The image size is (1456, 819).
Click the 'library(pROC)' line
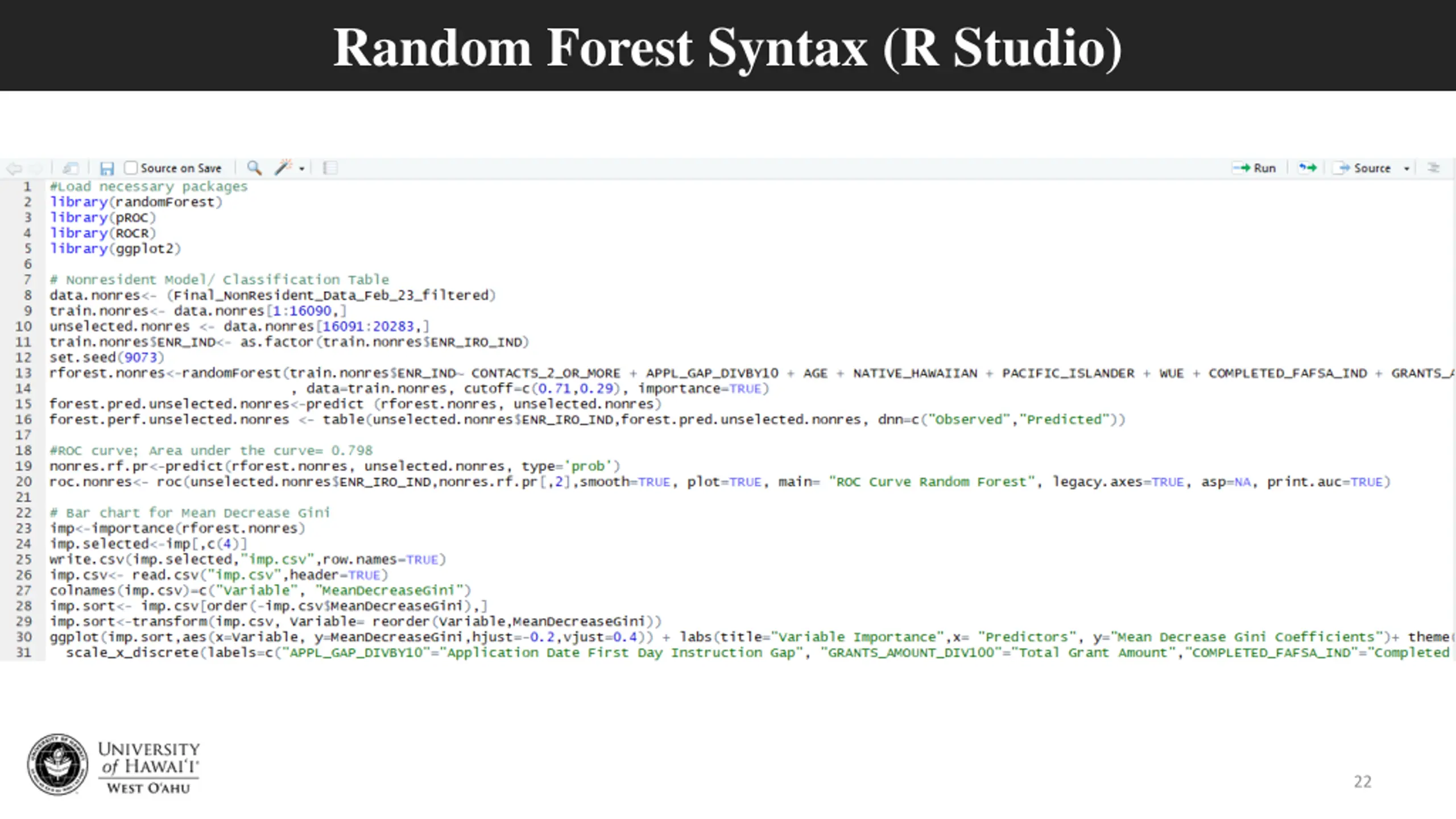tap(102, 218)
